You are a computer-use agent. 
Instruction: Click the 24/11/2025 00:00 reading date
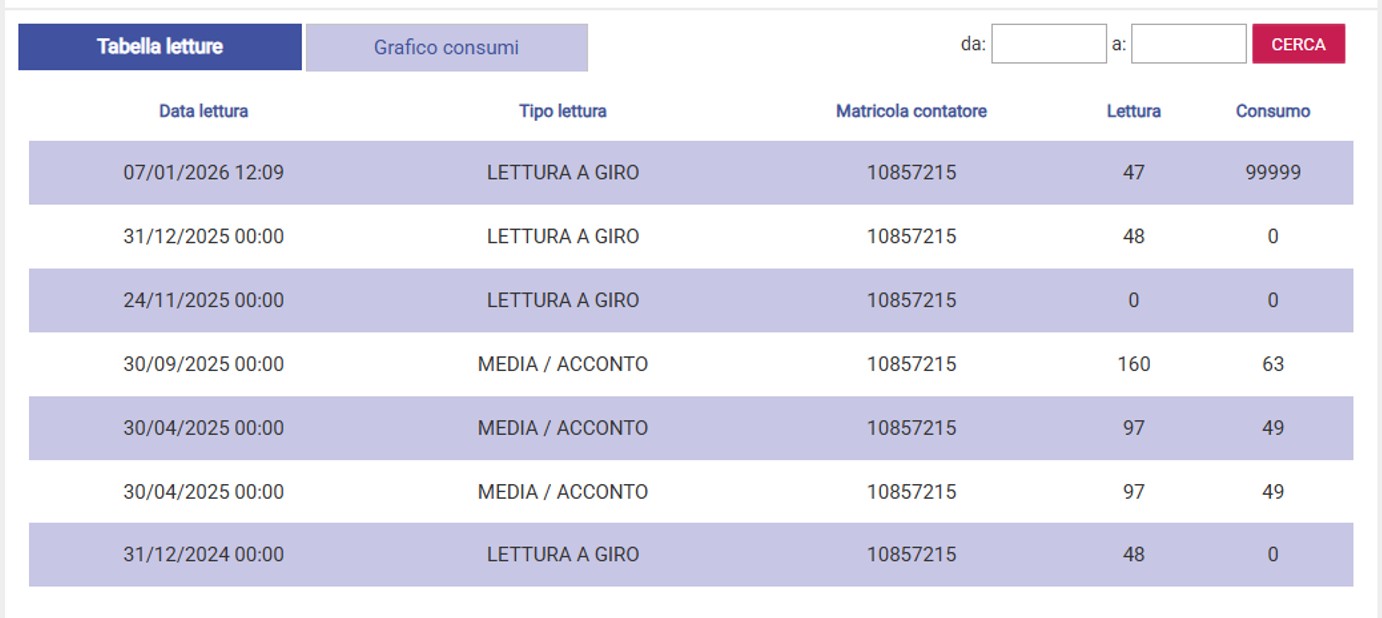pos(203,300)
